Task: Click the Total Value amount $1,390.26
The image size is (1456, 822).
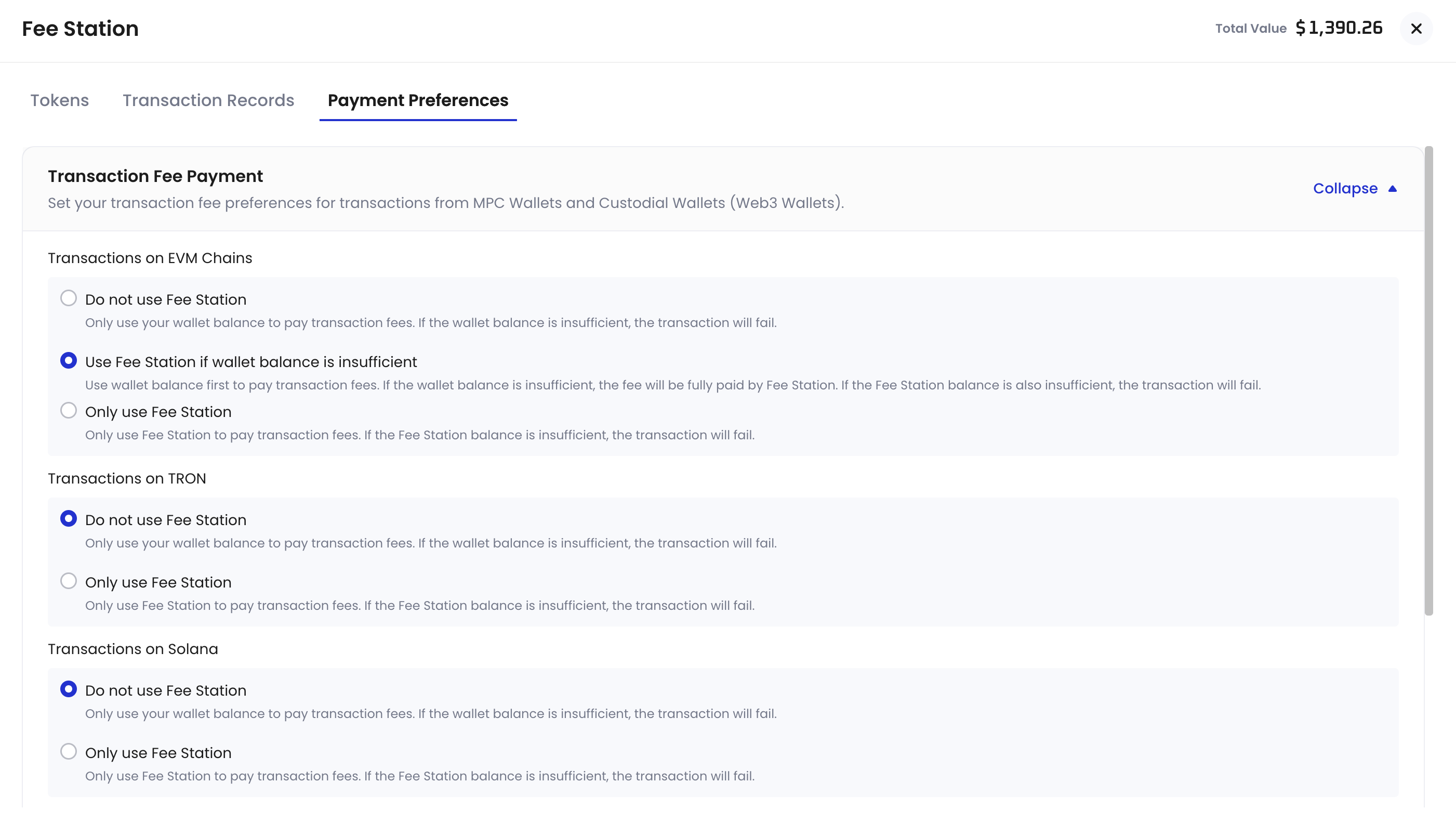Action: click(x=1339, y=28)
